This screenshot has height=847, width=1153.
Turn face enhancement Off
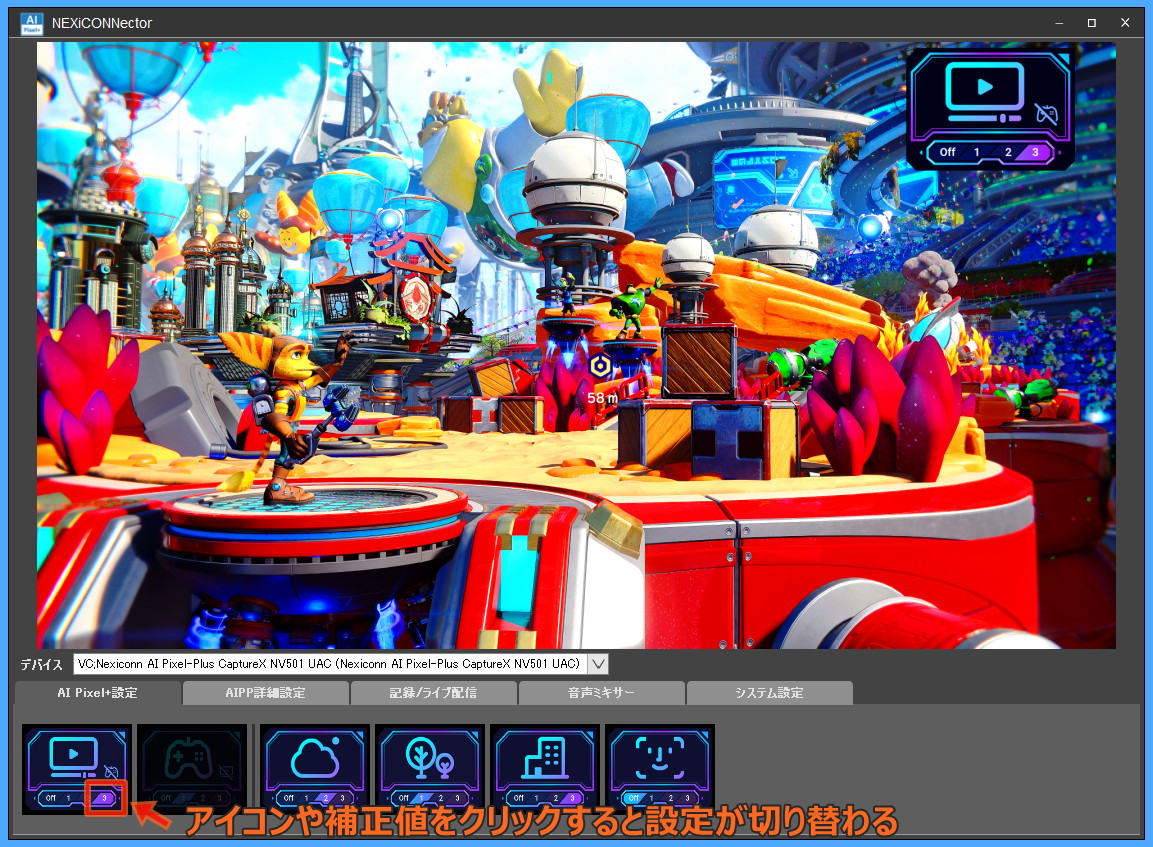point(633,798)
